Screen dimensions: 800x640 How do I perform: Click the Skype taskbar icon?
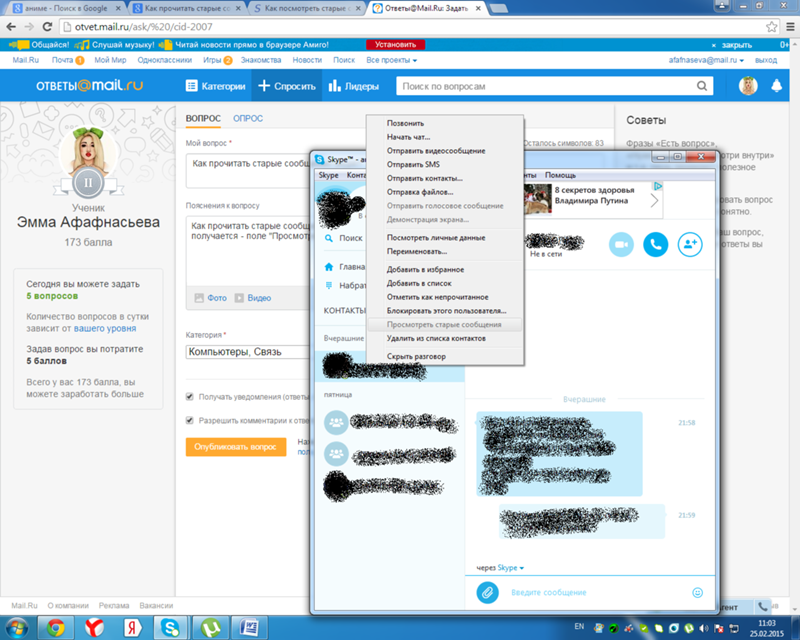pyautogui.click(x=170, y=627)
